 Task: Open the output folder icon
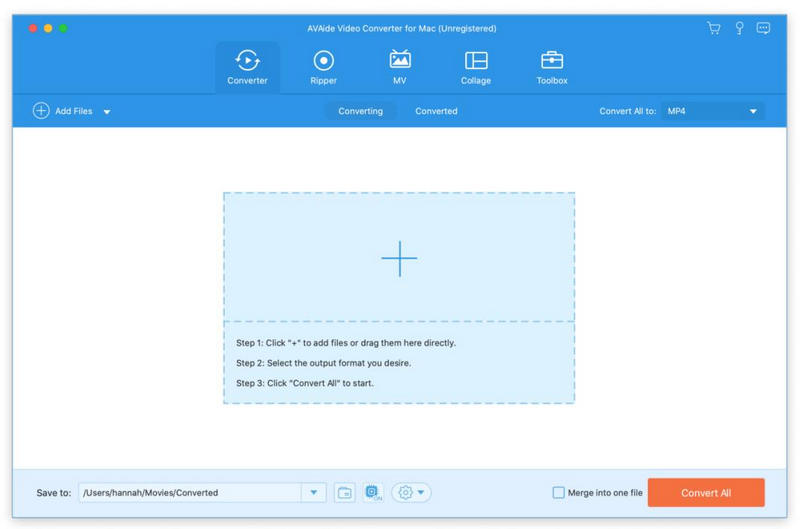pos(345,493)
